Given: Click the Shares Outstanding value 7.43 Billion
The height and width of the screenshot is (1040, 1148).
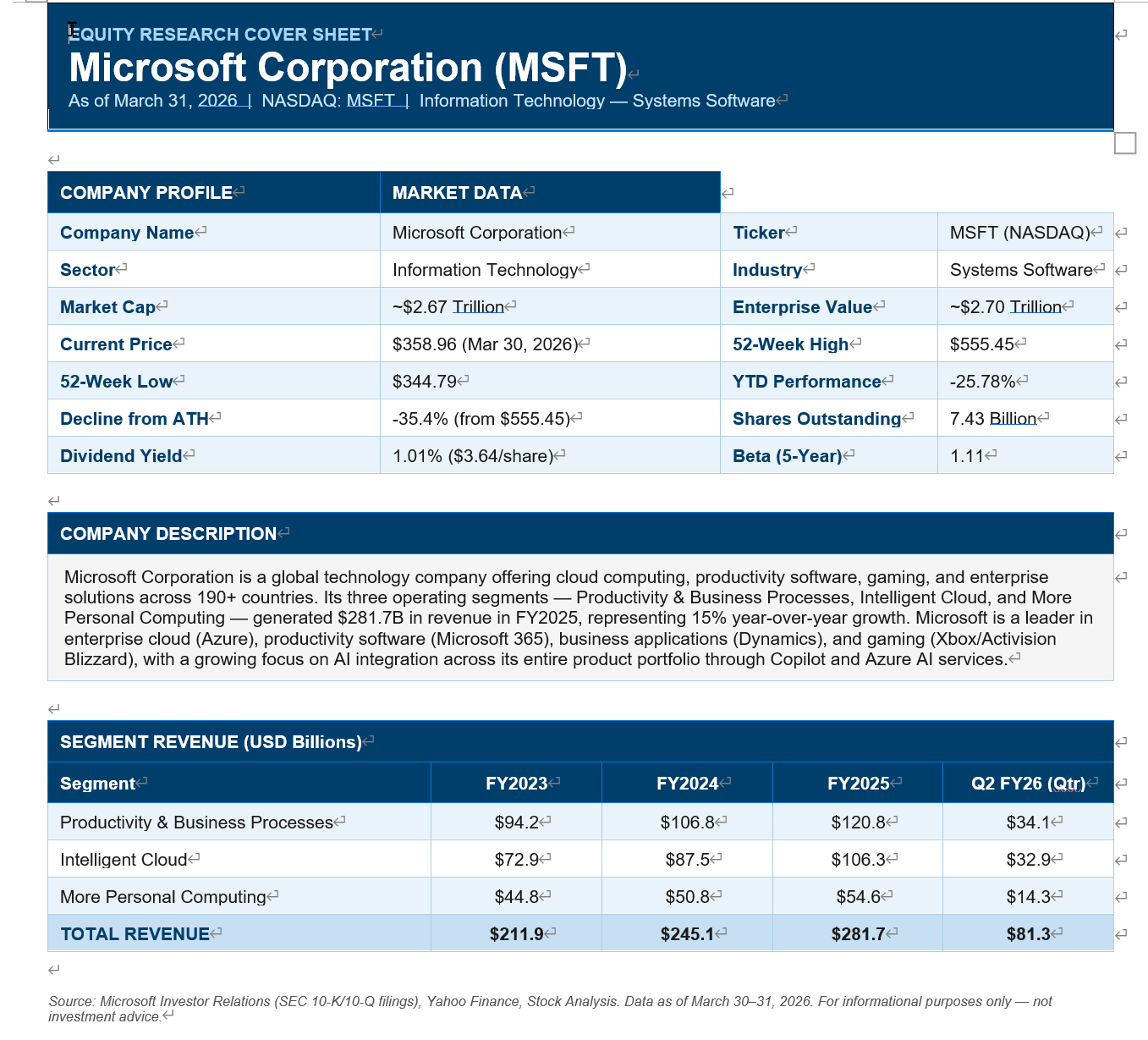Looking at the screenshot, I should (992, 419).
